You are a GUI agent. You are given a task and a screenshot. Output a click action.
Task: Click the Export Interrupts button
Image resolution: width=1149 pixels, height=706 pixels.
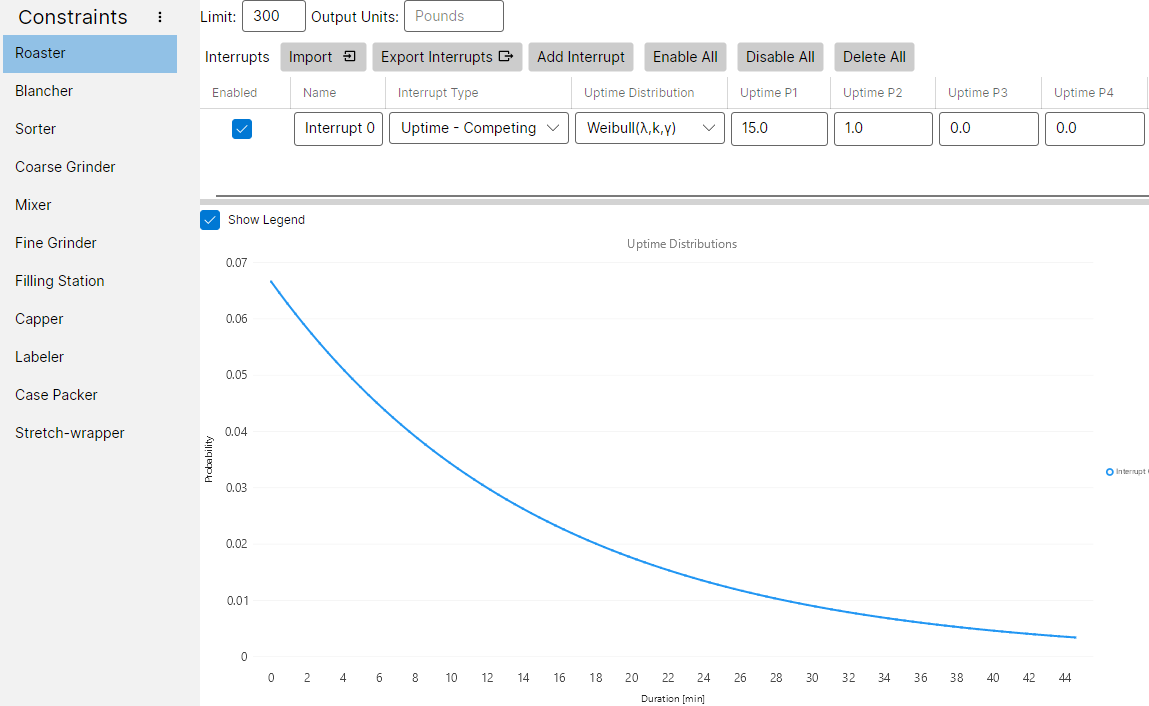(x=447, y=57)
